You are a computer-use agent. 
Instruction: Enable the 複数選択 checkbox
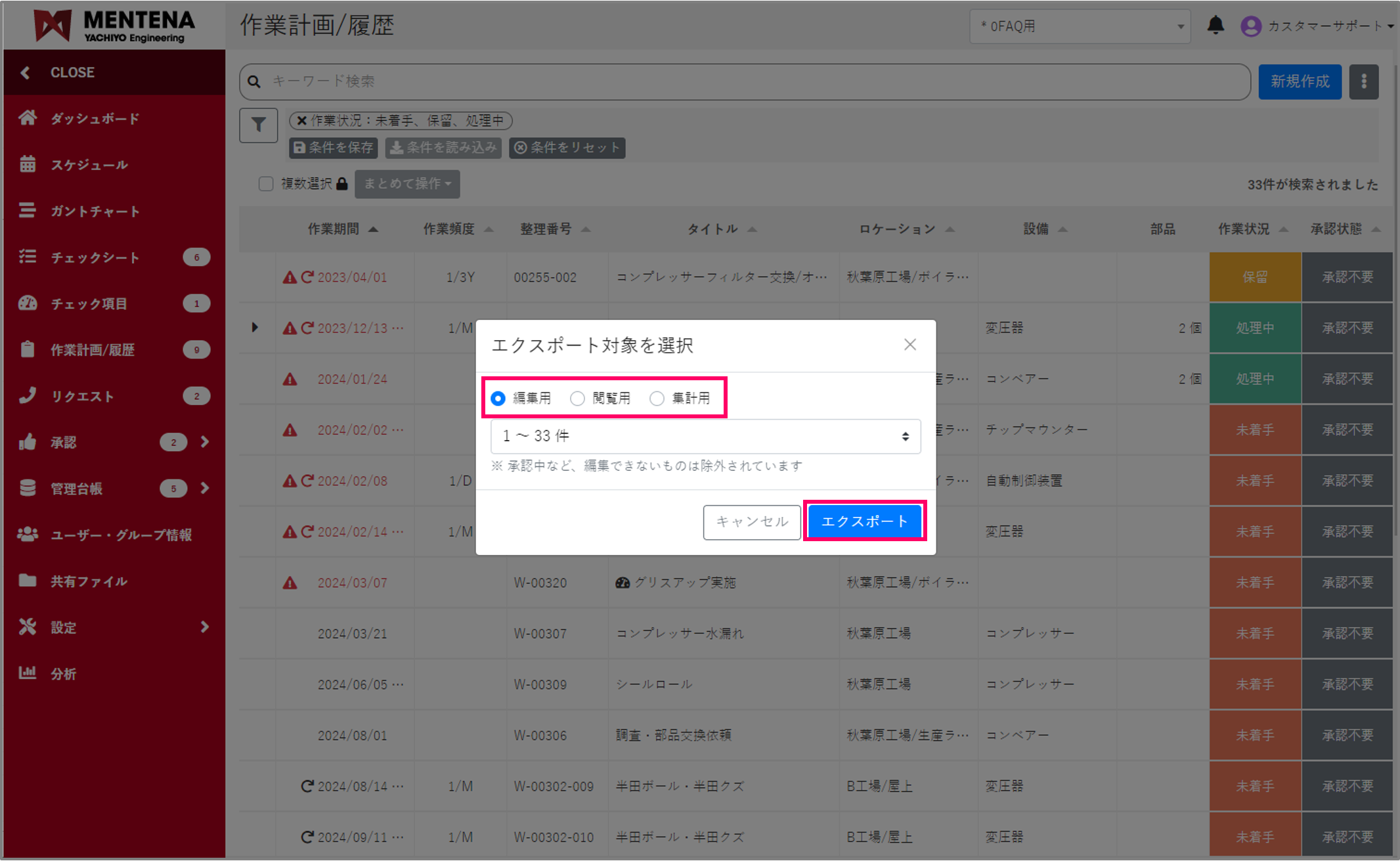265,184
